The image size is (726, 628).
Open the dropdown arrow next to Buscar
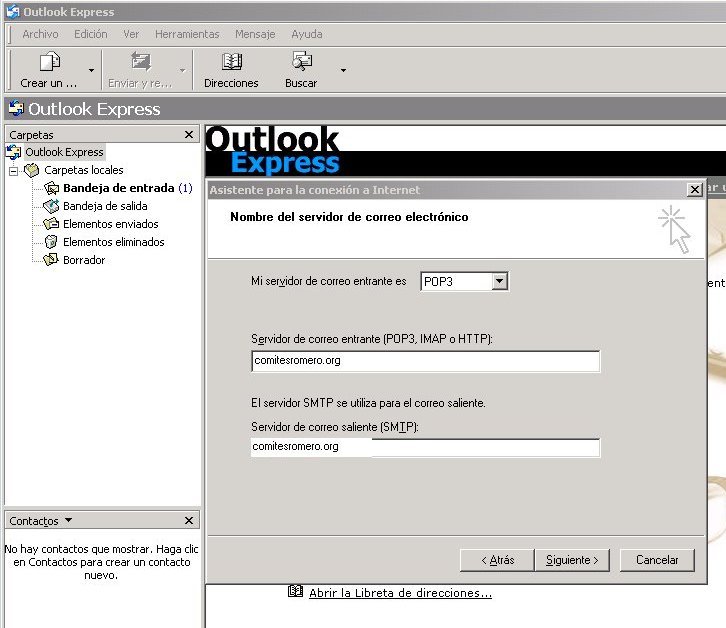coord(343,71)
